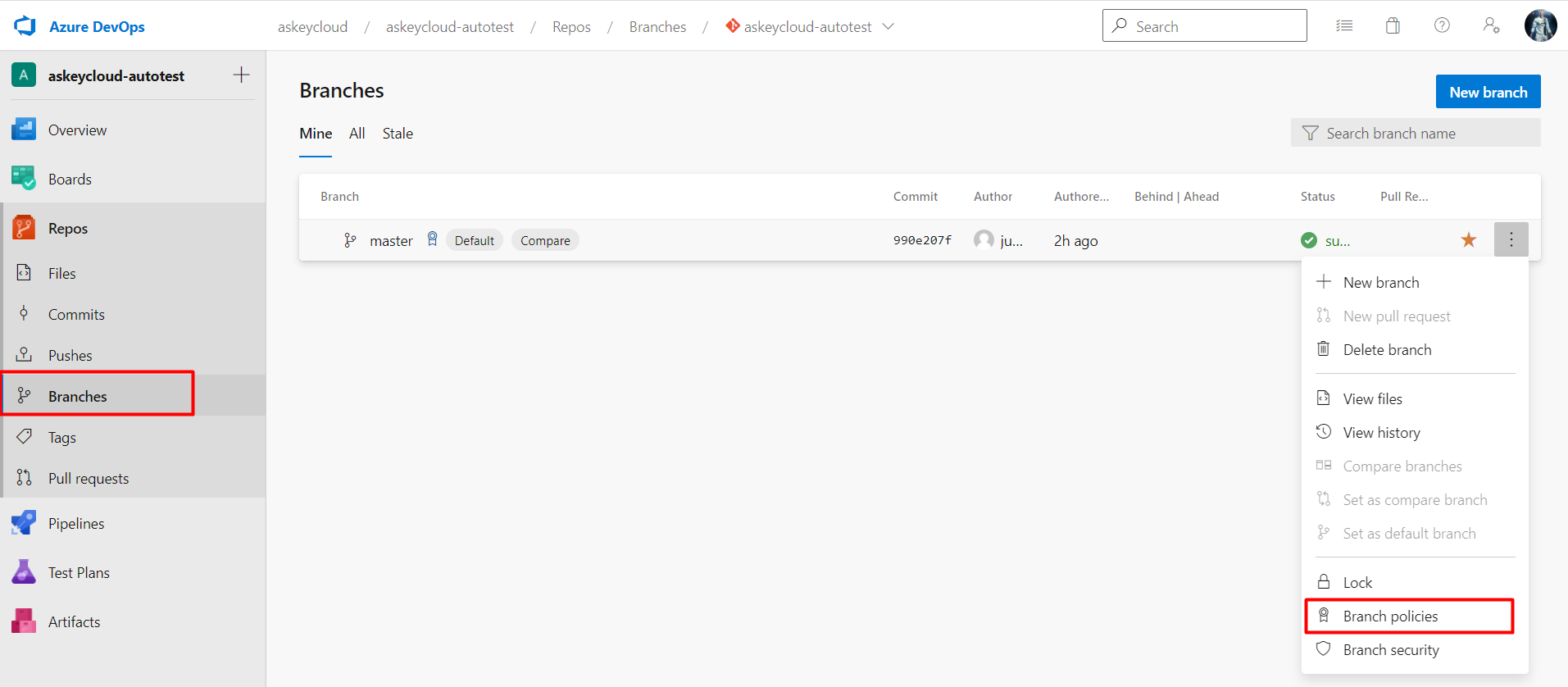Click the Default badge on master
This screenshot has width=1568, height=687.
point(475,240)
